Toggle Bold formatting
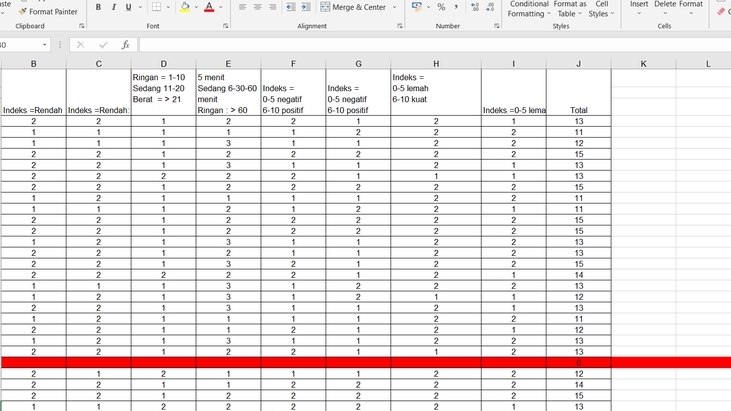The height and width of the screenshot is (411, 731). point(98,7)
